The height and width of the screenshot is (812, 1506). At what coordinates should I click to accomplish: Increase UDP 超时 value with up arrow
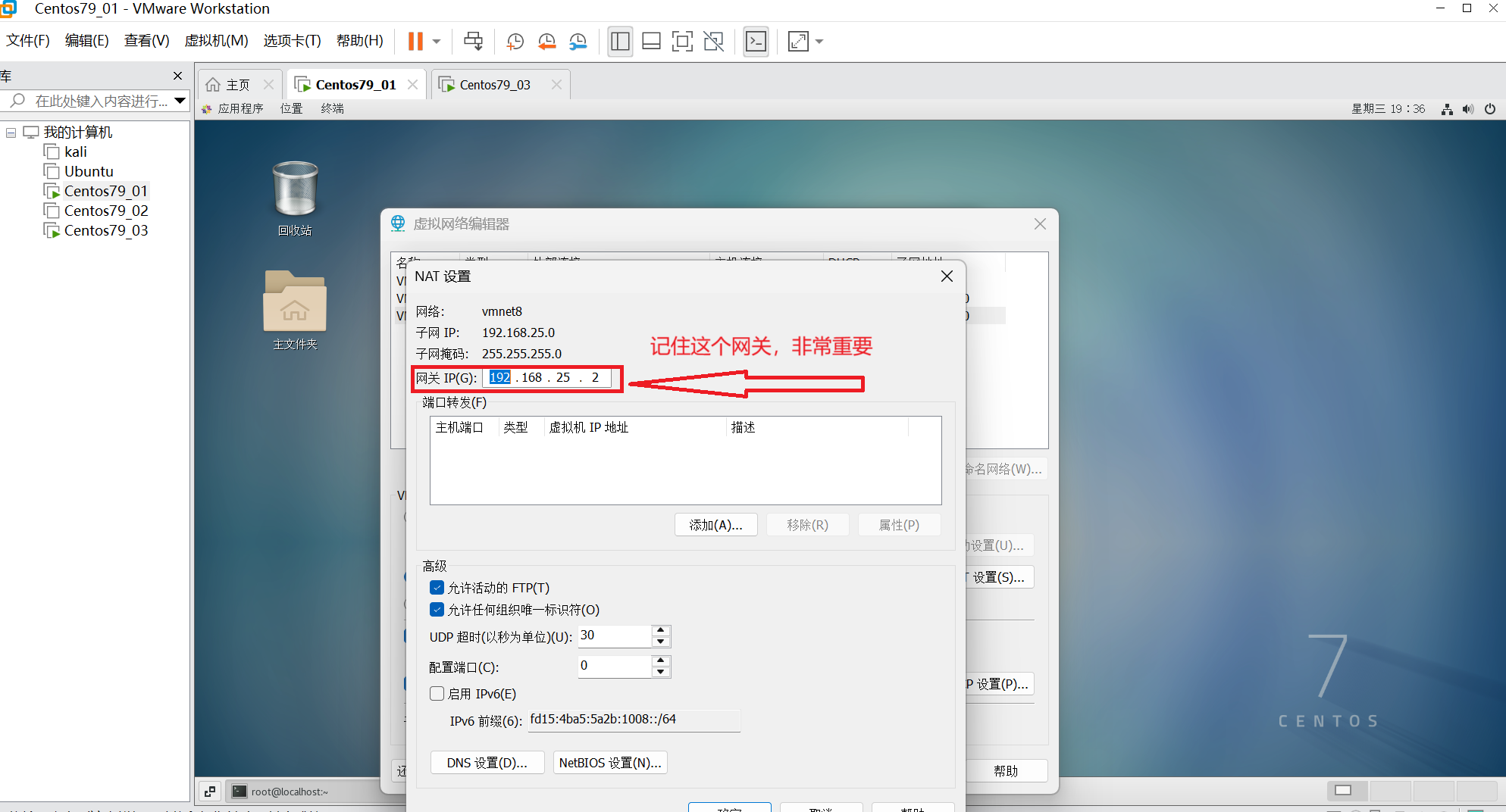661,630
